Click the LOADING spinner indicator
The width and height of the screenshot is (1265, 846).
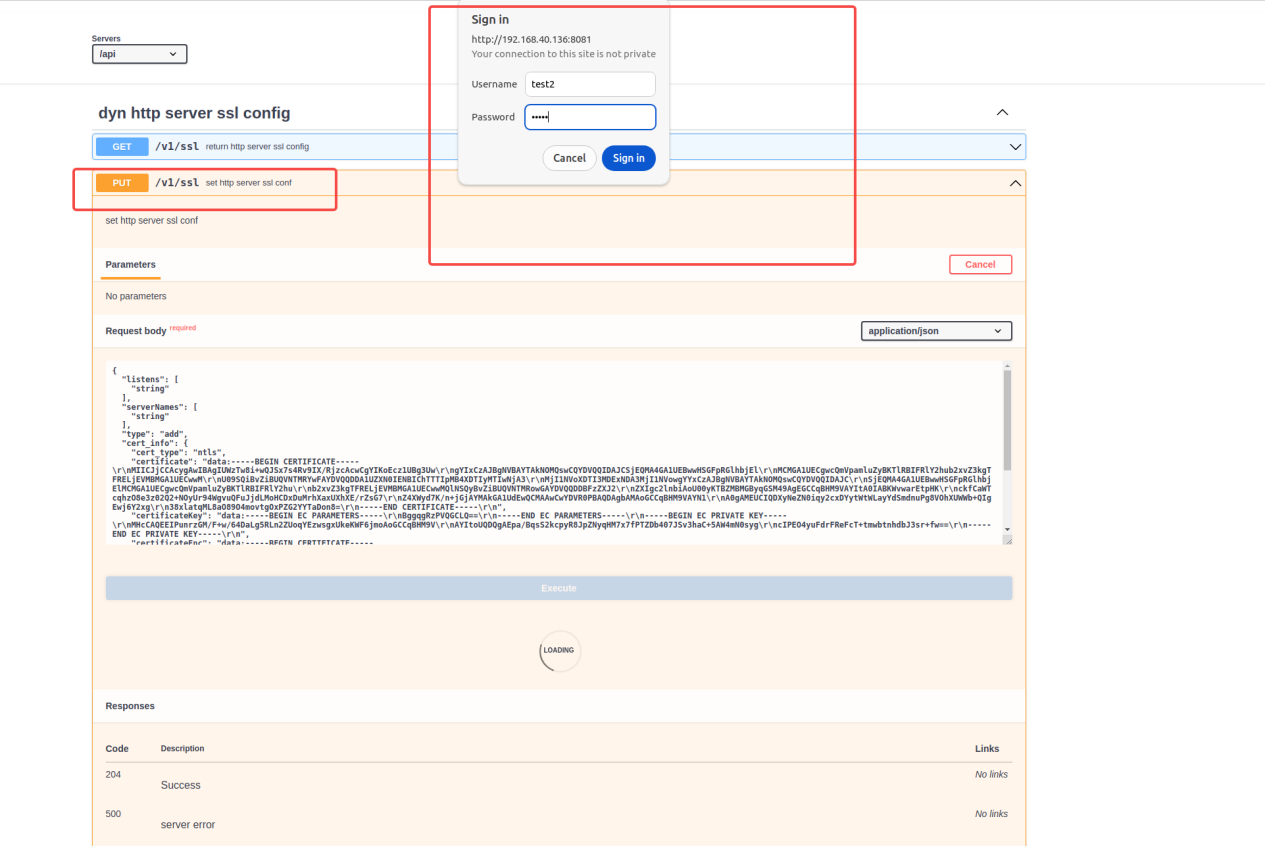559,650
